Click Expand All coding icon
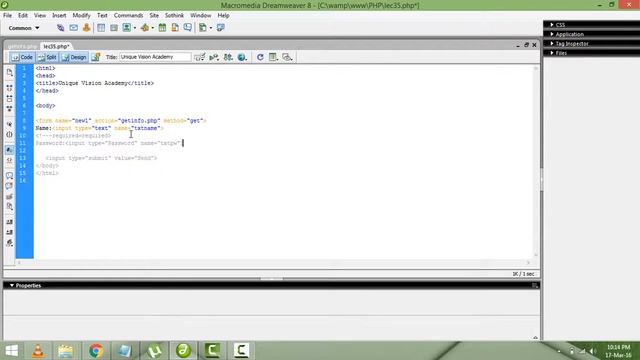Screen dimensions: 640x360 9,109
